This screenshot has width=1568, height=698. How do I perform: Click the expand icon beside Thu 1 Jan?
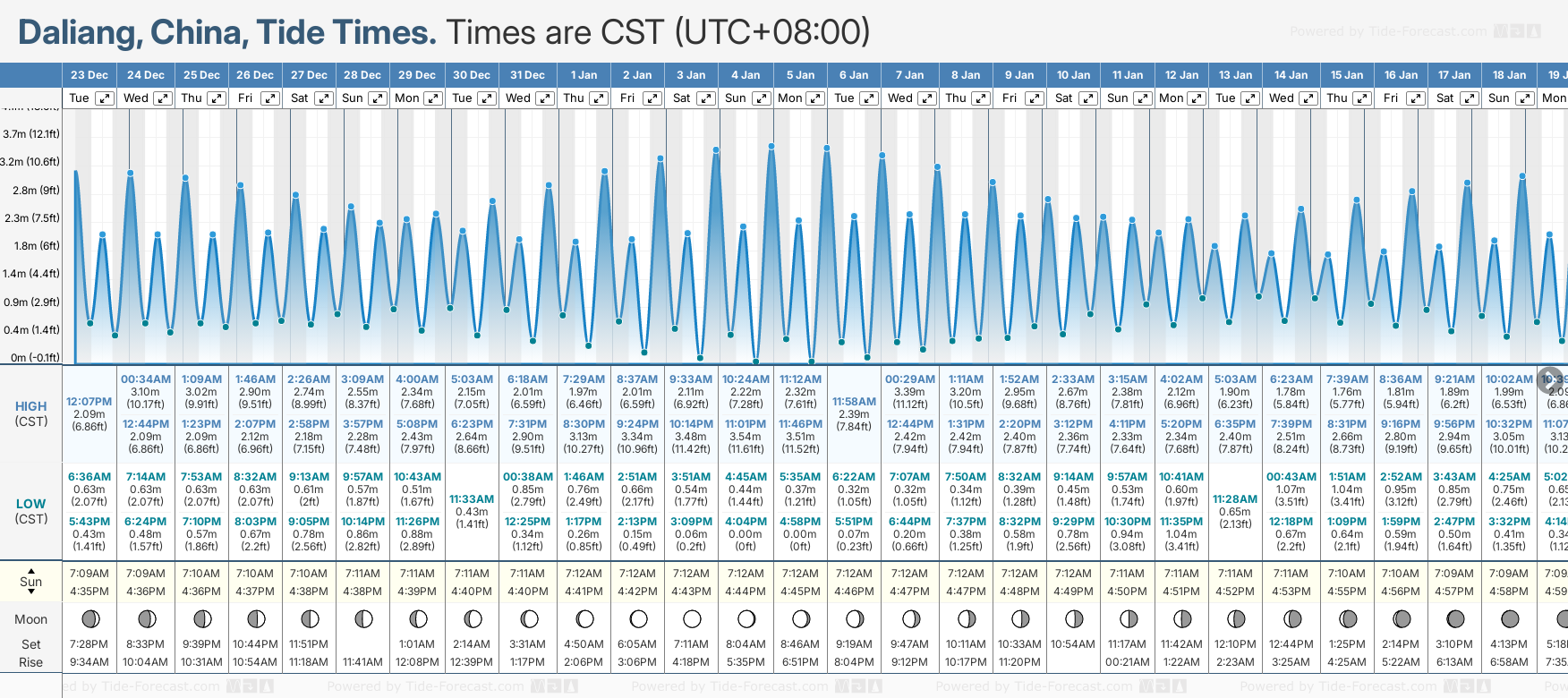click(x=599, y=98)
